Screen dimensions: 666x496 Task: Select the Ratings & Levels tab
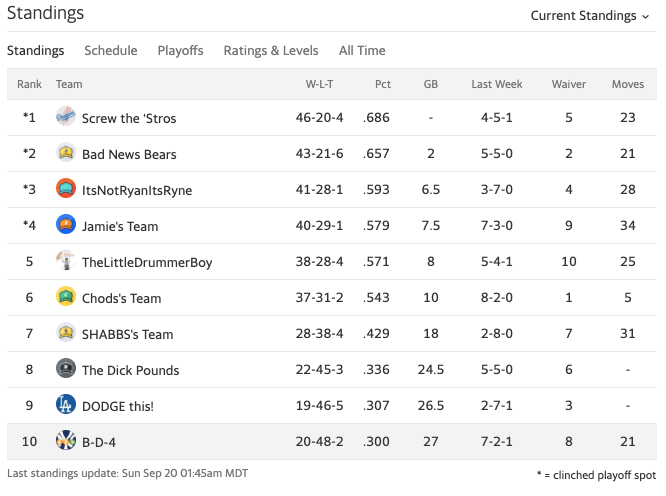pos(271,50)
